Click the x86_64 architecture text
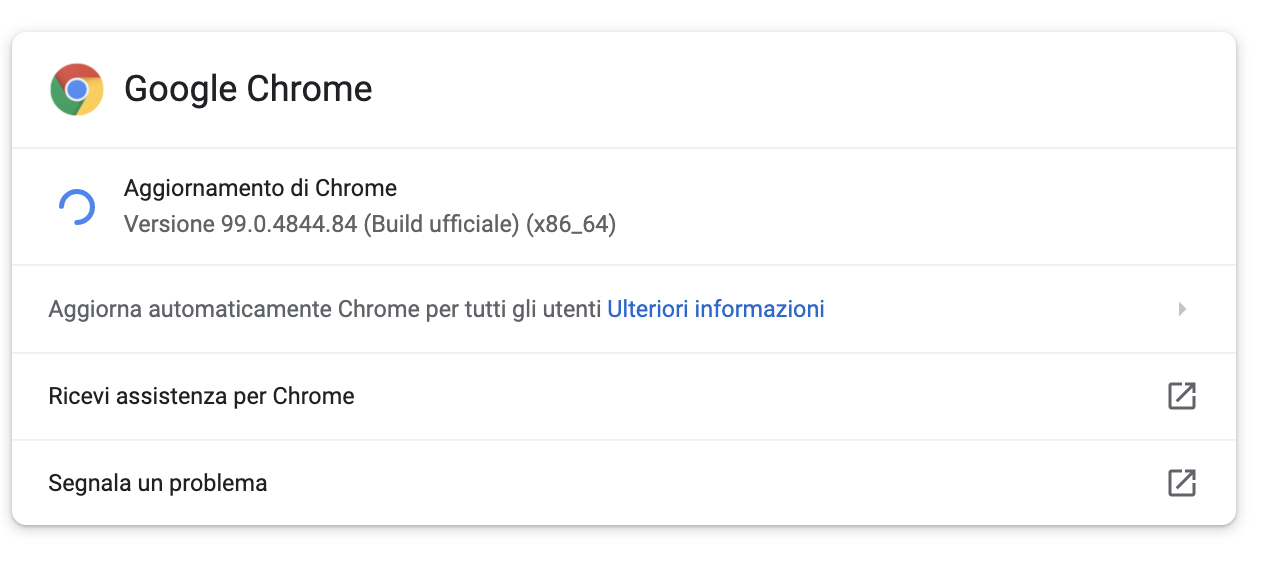Screen dimensions: 1286x562 [571, 224]
